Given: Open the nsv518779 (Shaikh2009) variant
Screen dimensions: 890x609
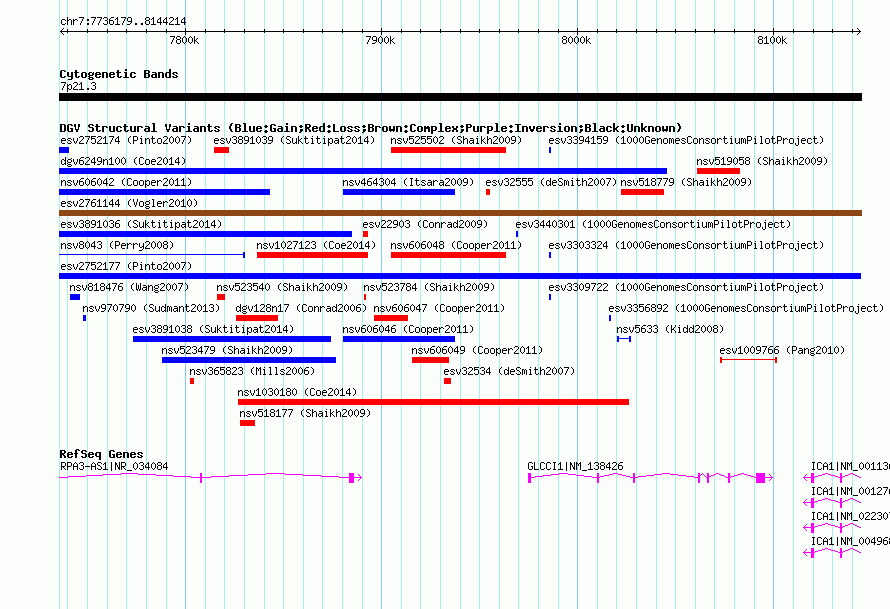Looking at the screenshot, I should [642, 192].
